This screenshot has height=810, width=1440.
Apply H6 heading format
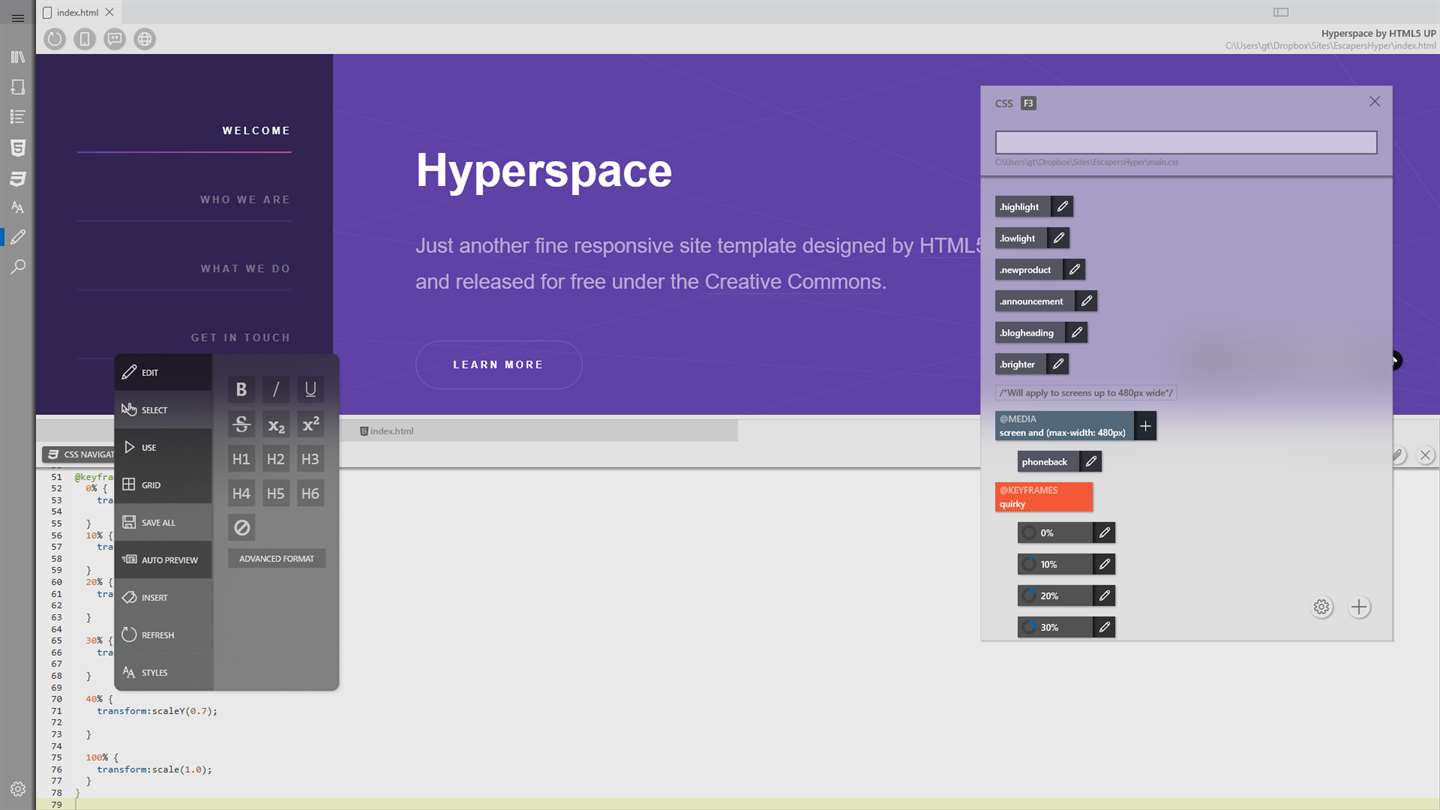click(x=310, y=493)
